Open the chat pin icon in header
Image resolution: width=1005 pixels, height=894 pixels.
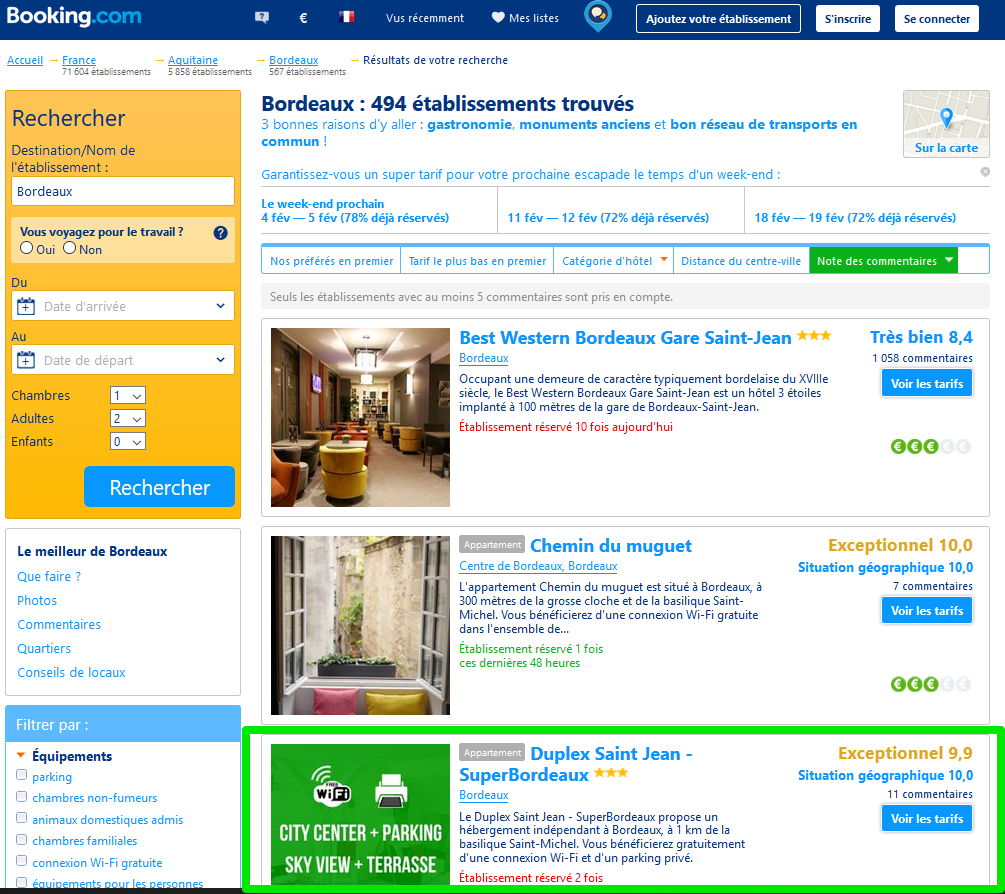tap(598, 17)
